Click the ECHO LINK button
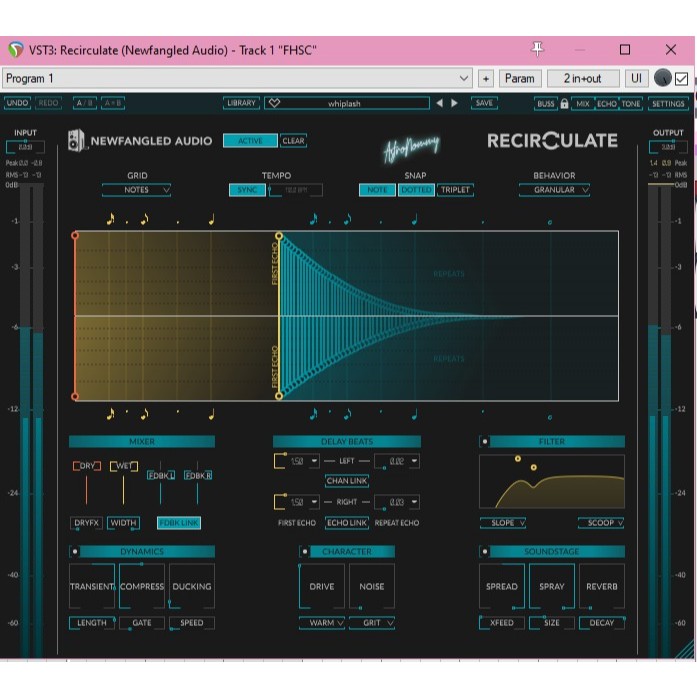 tap(347, 523)
